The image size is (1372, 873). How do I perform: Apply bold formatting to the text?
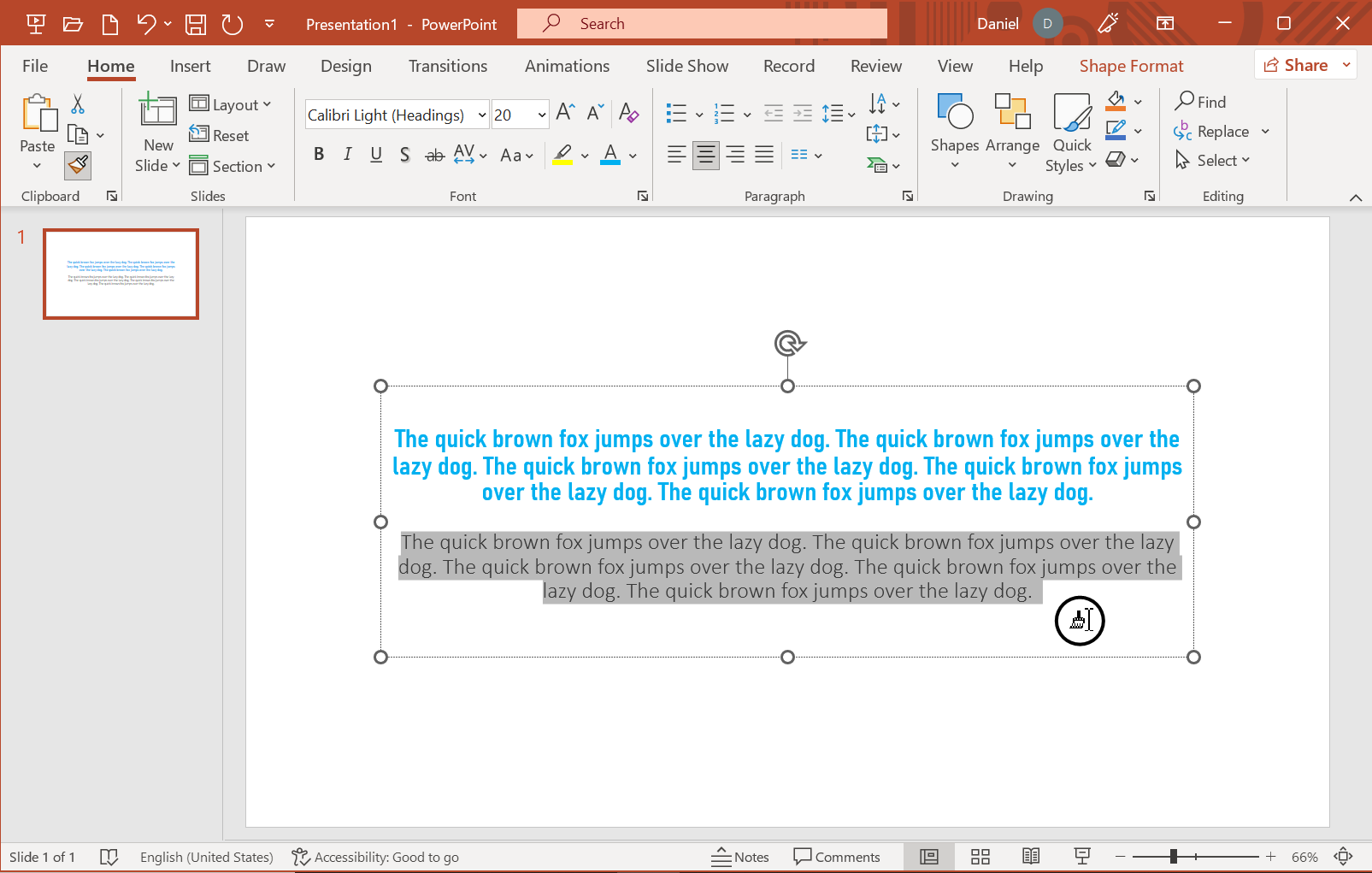(x=319, y=155)
